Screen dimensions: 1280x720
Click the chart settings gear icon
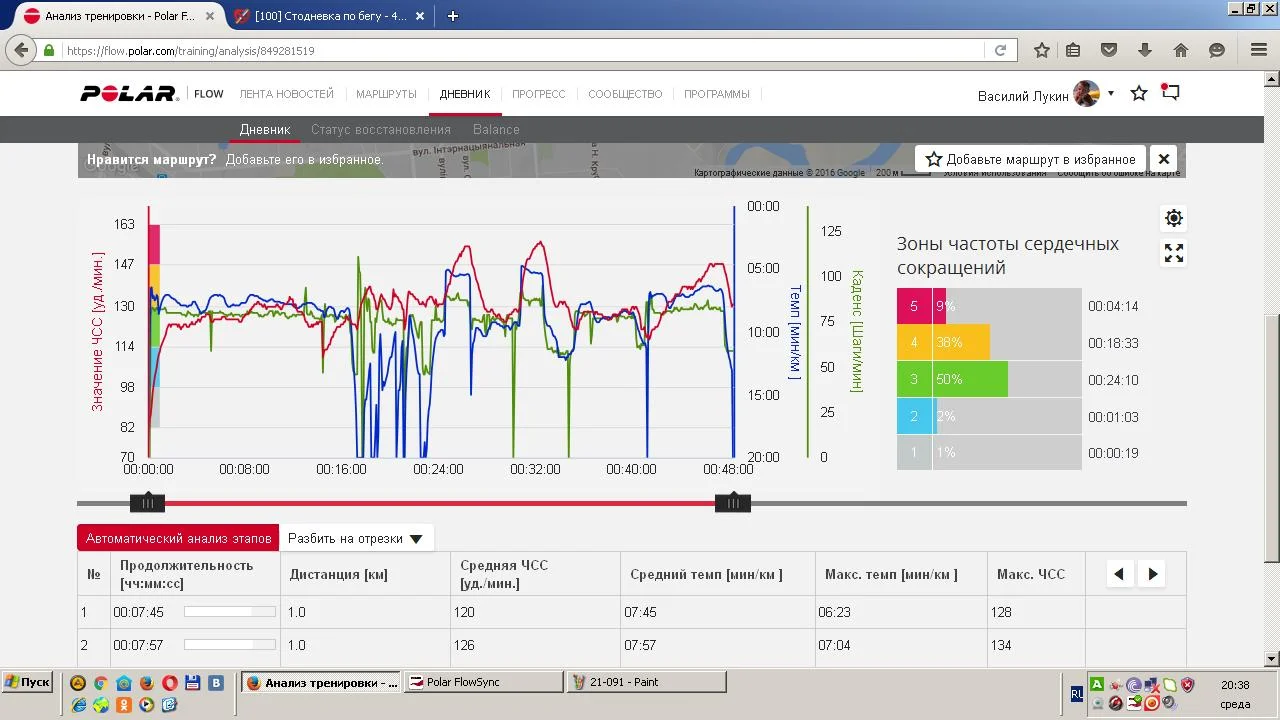[x=1174, y=218]
